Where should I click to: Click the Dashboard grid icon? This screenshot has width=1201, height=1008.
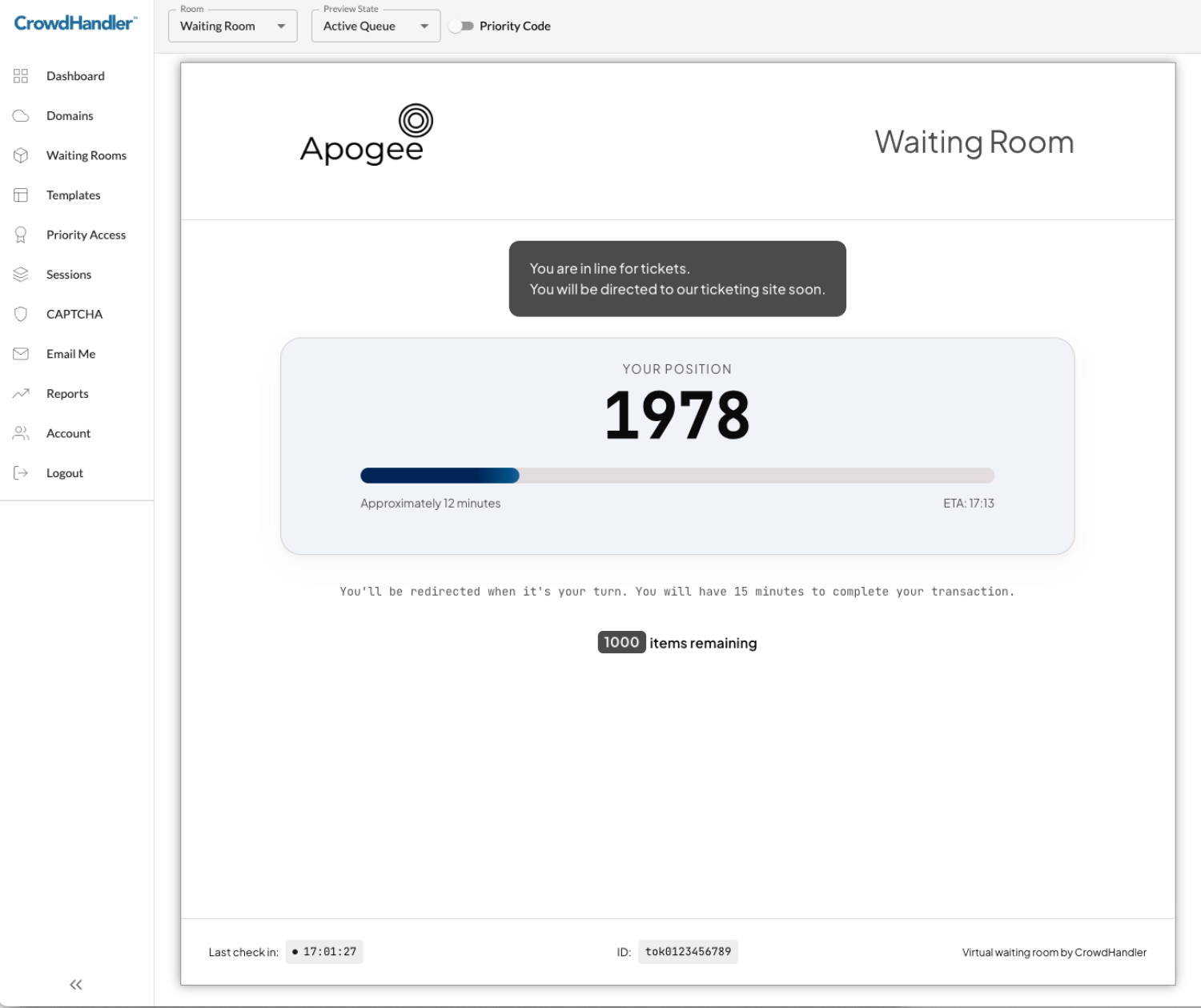click(x=21, y=76)
